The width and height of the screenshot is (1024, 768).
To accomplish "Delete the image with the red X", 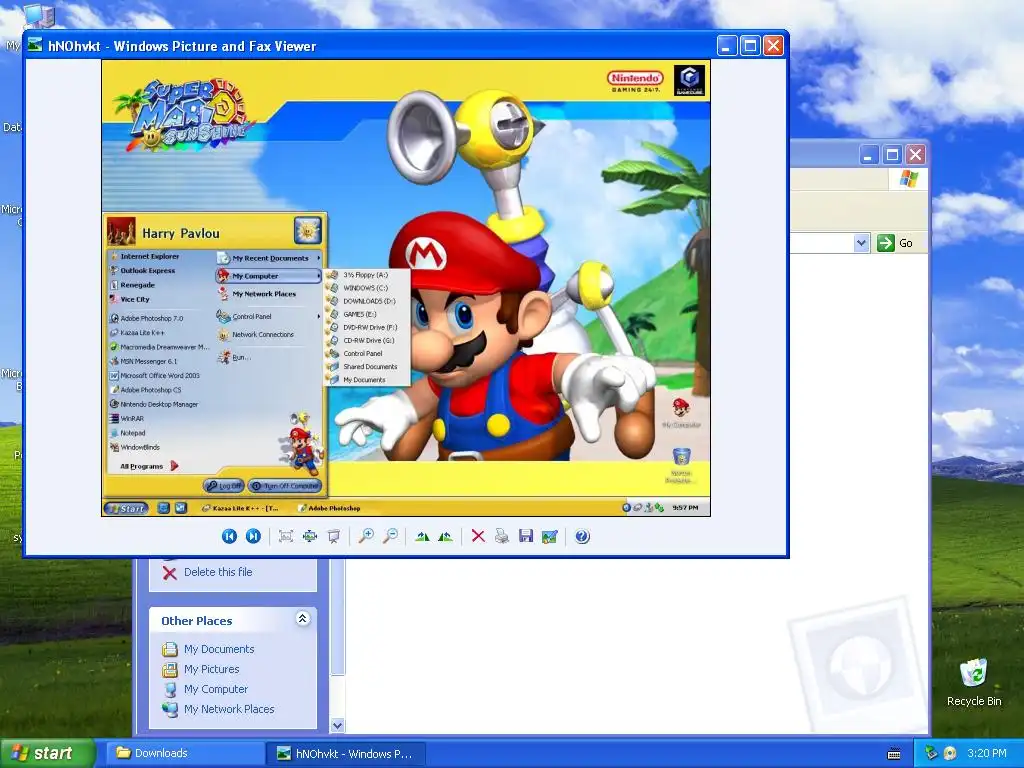I will click(x=478, y=536).
